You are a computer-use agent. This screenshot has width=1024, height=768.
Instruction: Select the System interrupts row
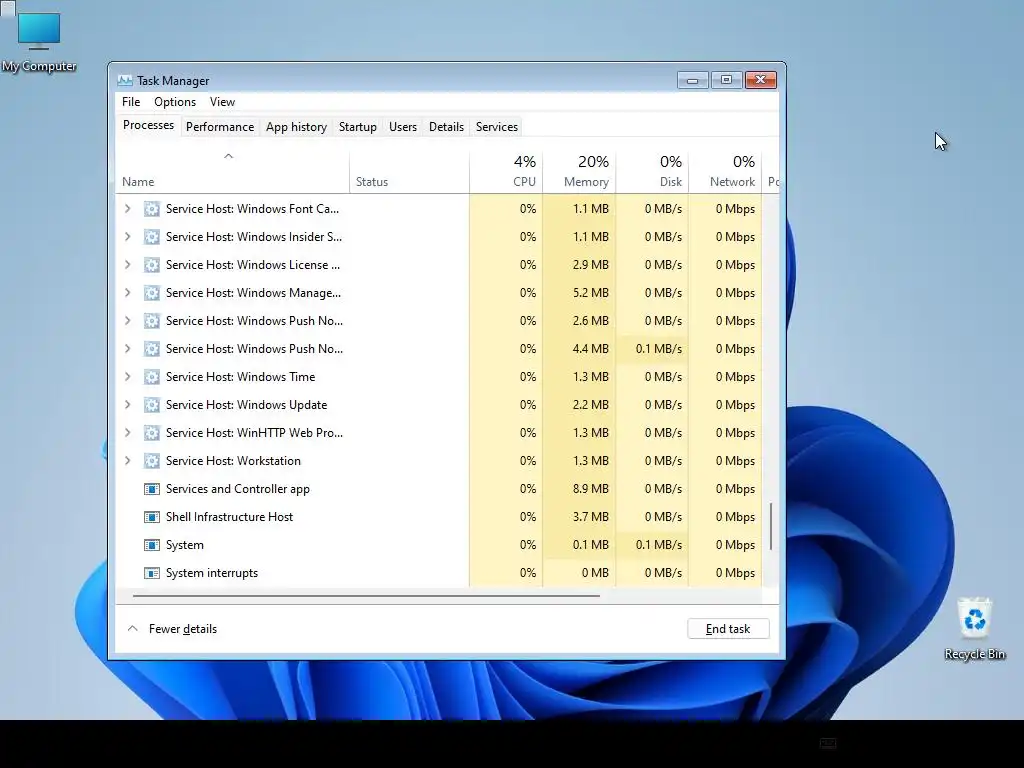[438, 573]
